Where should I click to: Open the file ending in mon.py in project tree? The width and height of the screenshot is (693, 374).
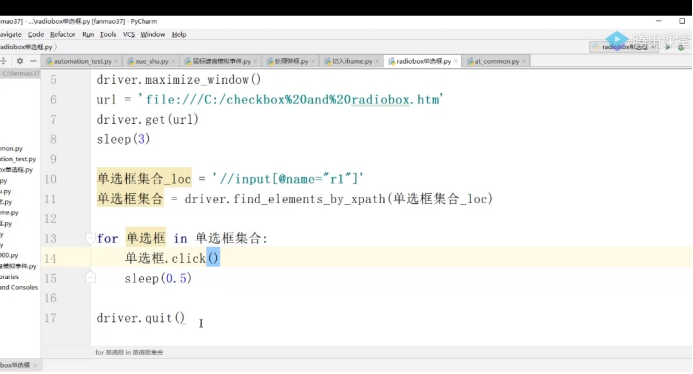11,149
